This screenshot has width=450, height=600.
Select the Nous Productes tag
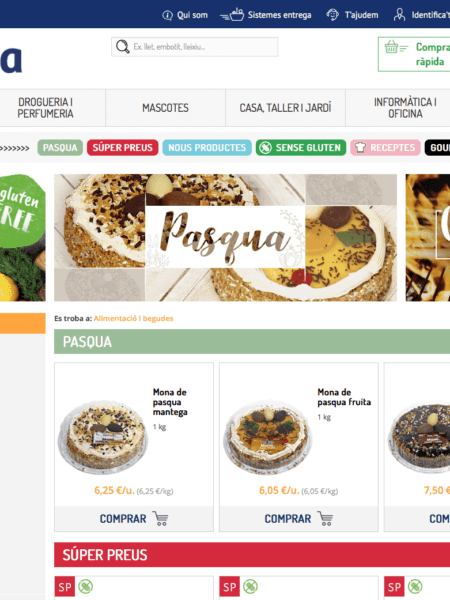207,148
